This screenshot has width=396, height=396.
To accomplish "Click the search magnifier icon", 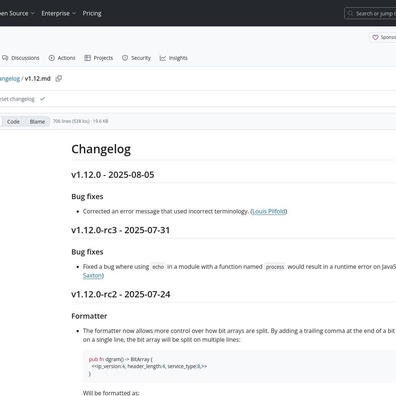I will (350, 13).
